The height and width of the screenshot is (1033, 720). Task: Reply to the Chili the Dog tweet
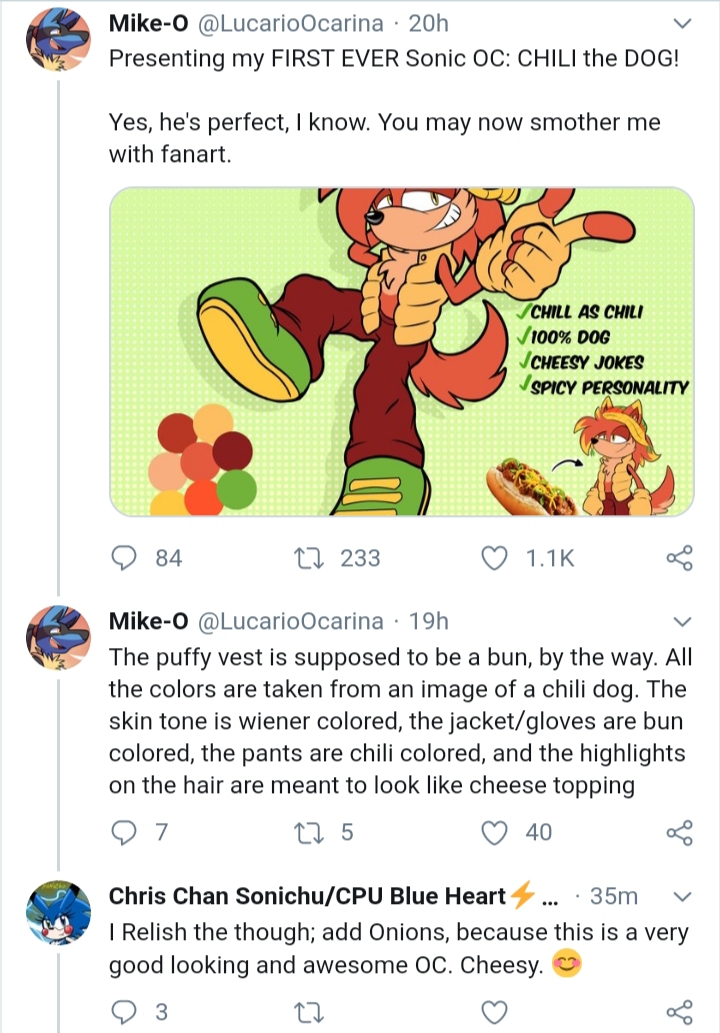tap(123, 558)
